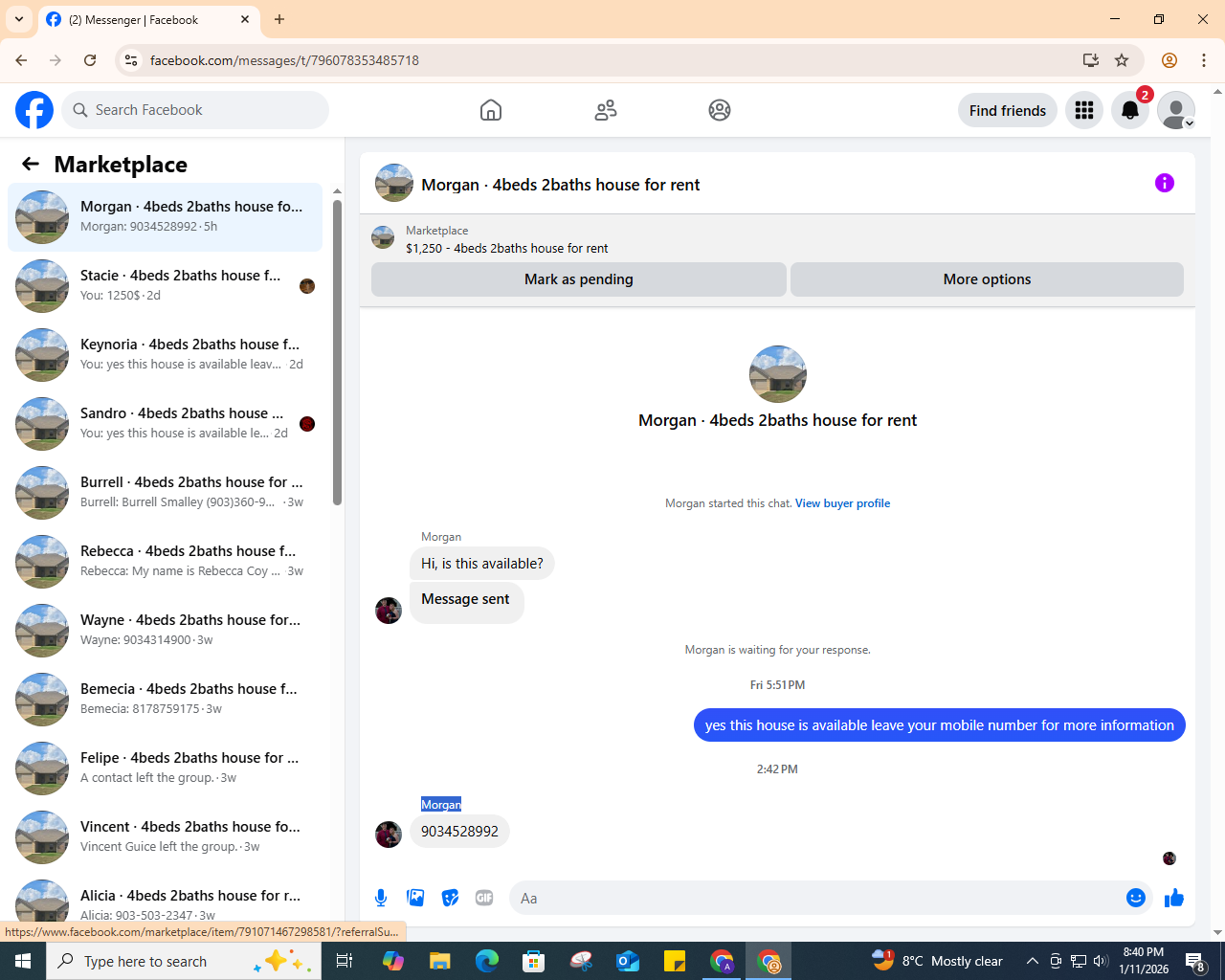
Task: Open the Friends icon in top navigation
Action: [606, 110]
